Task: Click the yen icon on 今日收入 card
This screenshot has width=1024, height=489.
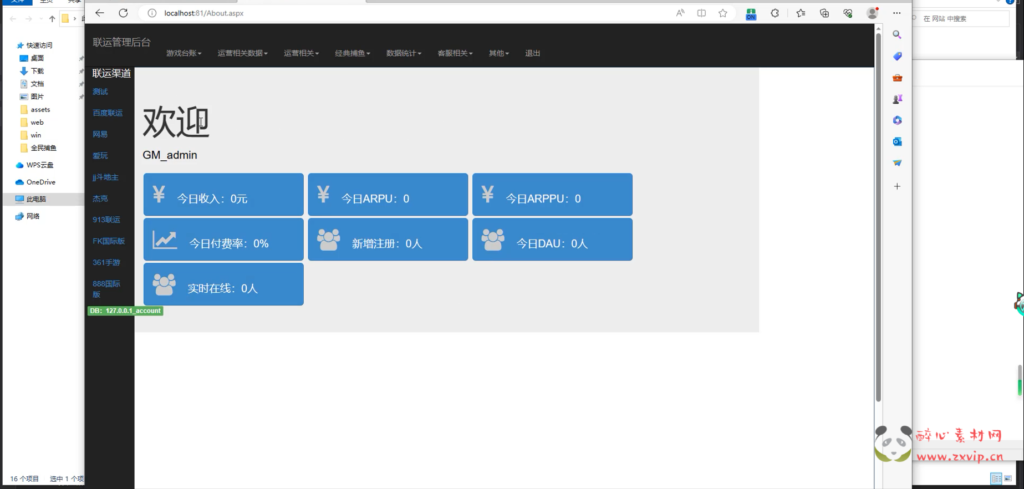Action: tap(159, 195)
